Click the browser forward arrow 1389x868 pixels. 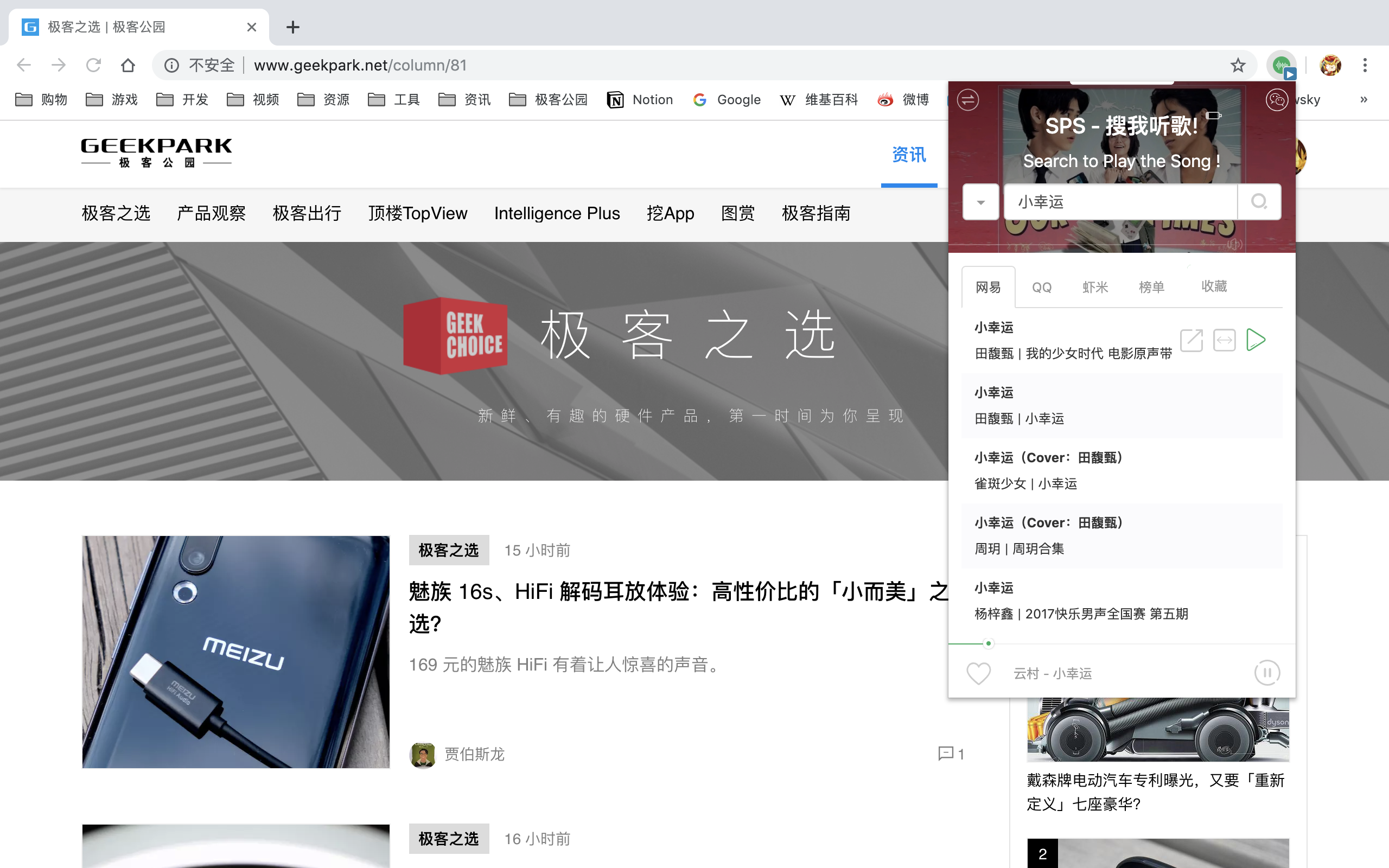click(59, 66)
